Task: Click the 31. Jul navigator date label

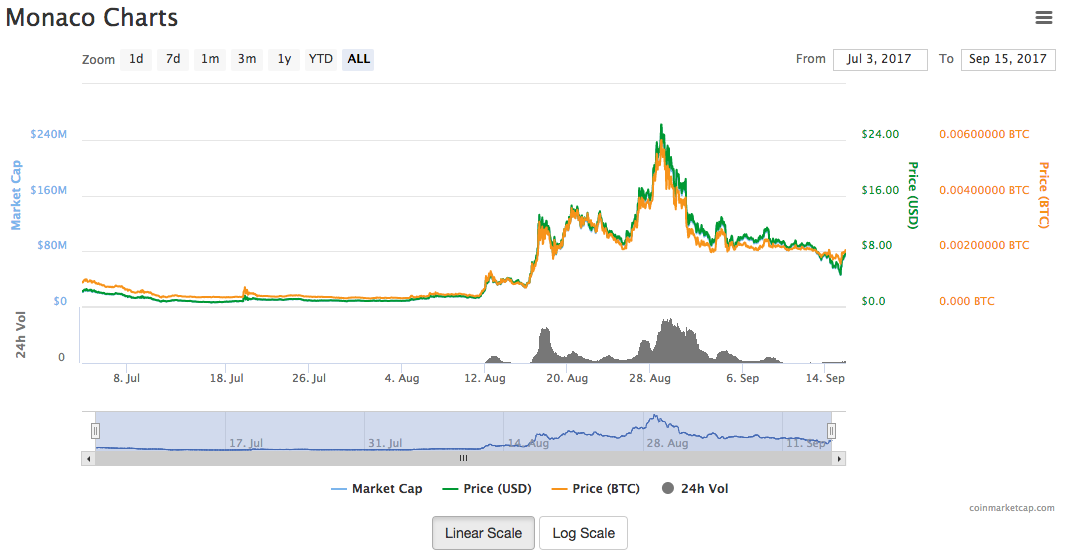Action: point(385,443)
